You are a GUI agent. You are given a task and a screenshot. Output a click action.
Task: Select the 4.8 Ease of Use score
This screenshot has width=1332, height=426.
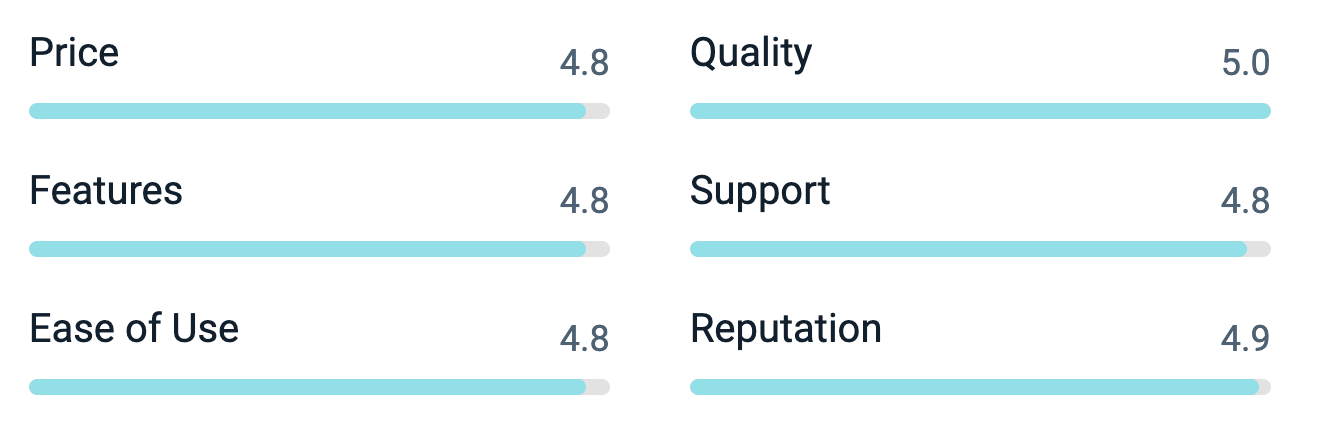click(584, 339)
